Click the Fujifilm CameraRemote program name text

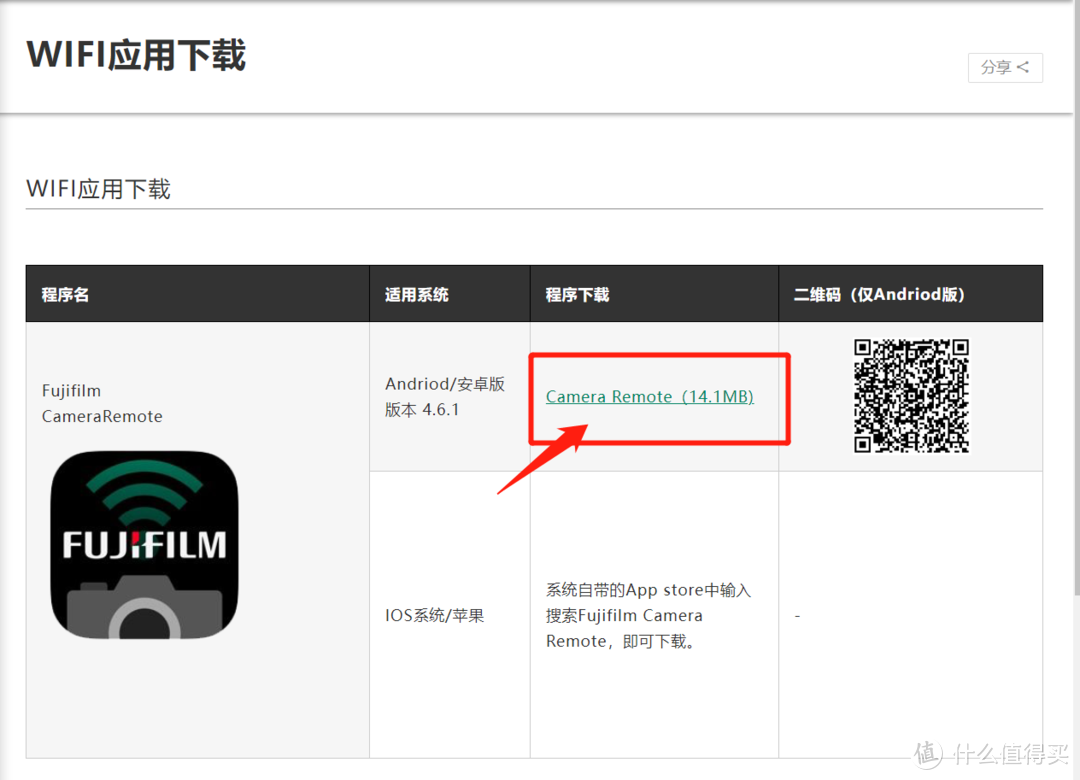101,404
